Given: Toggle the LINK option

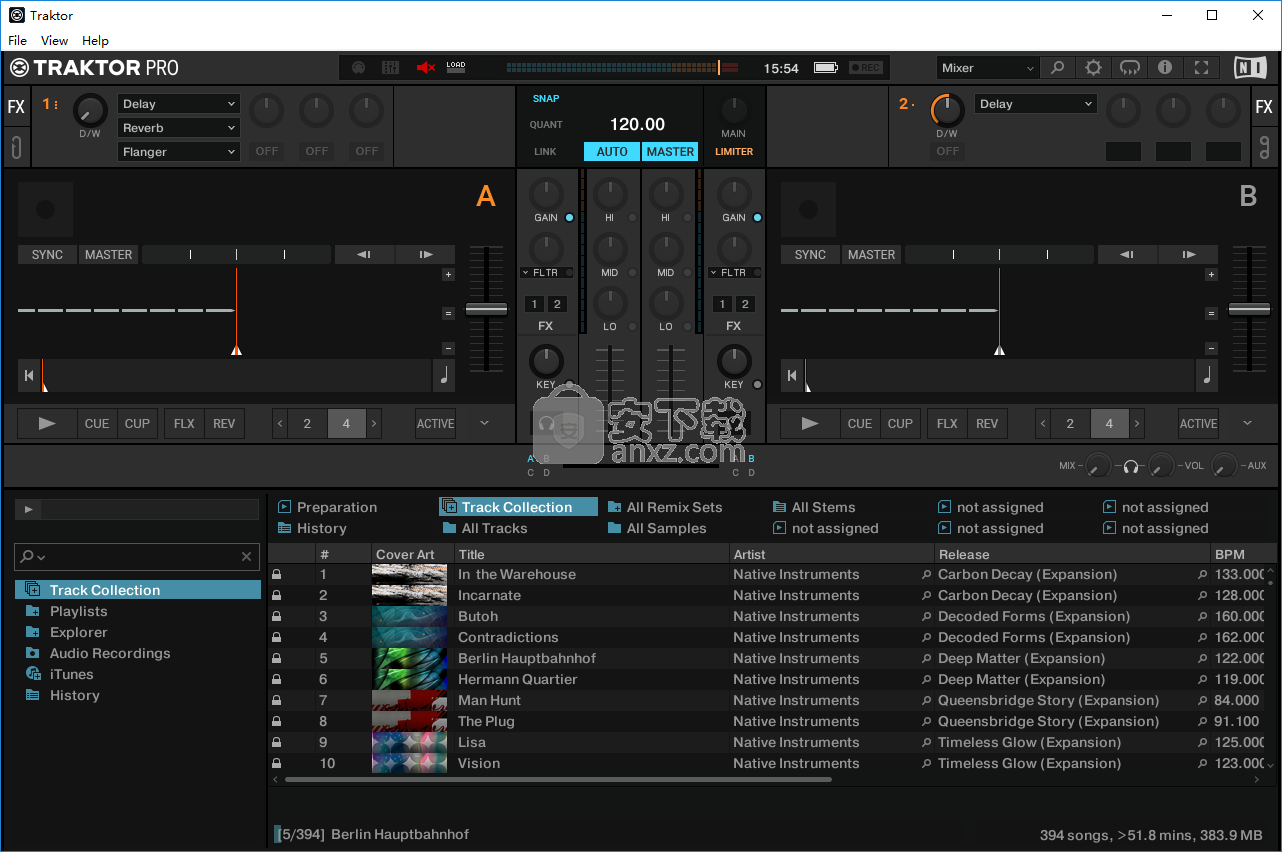Looking at the screenshot, I should (x=545, y=152).
